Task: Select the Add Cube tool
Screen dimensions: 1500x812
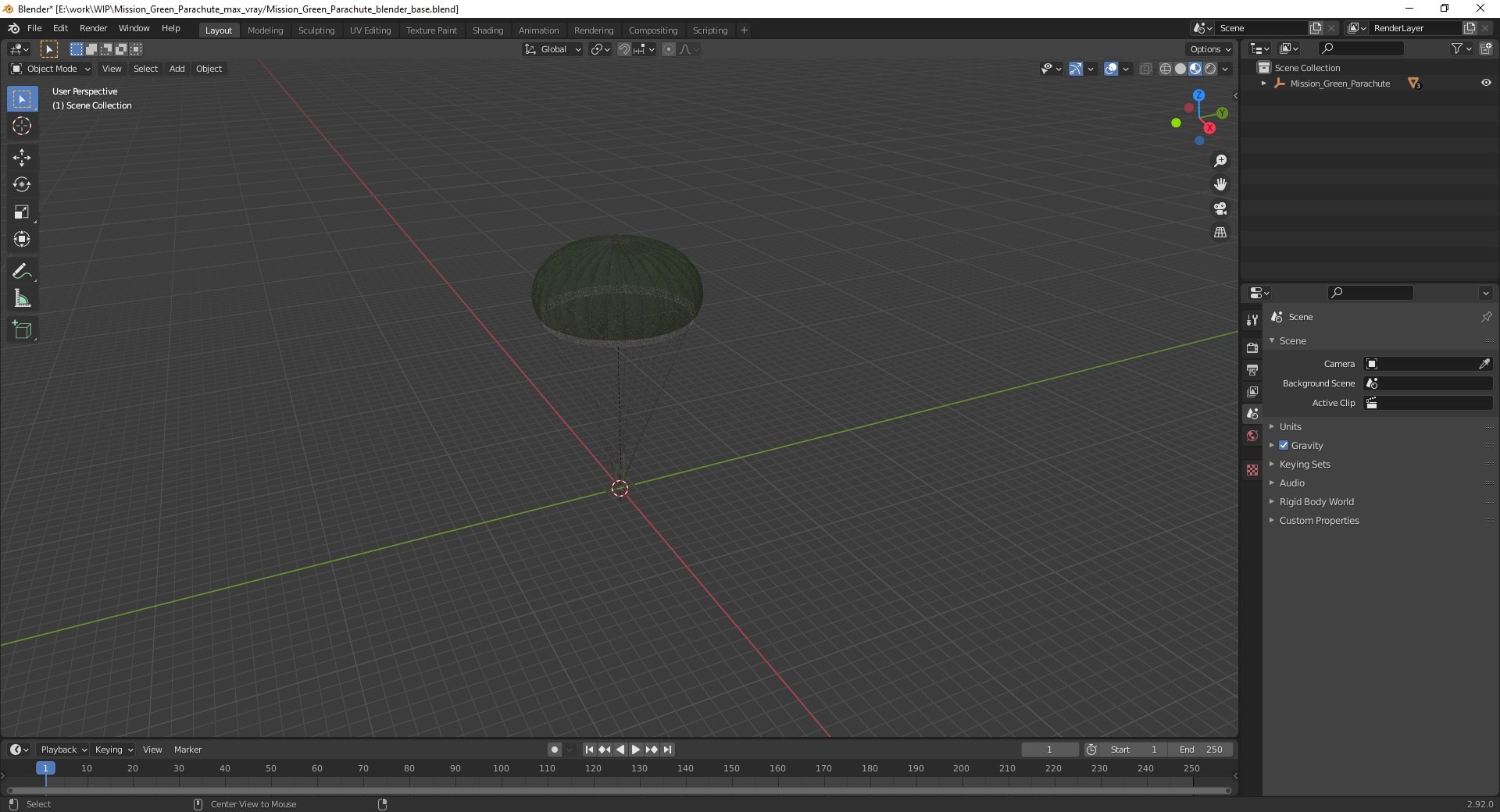Action: coord(22,330)
